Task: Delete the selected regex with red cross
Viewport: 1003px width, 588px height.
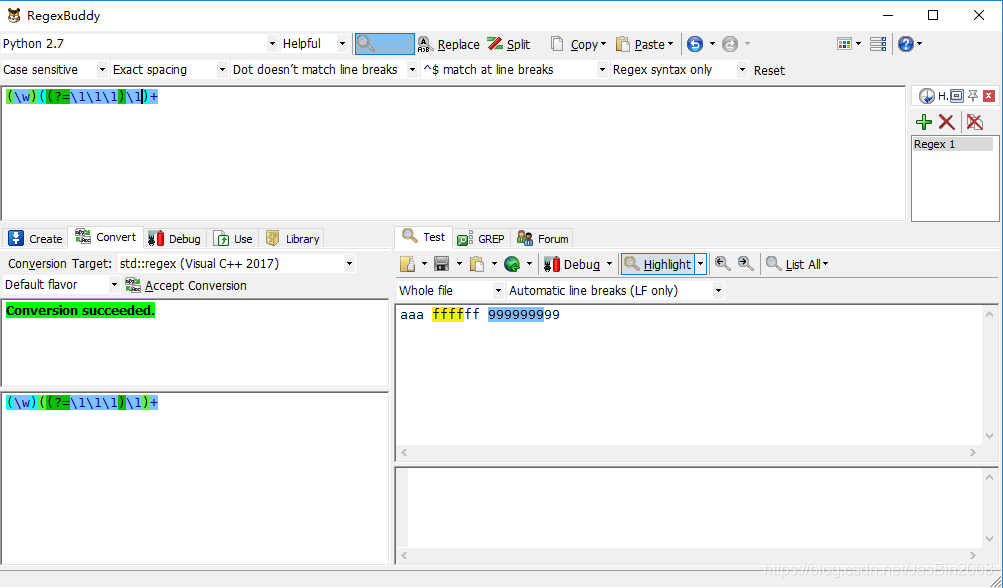Action: [947, 122]
